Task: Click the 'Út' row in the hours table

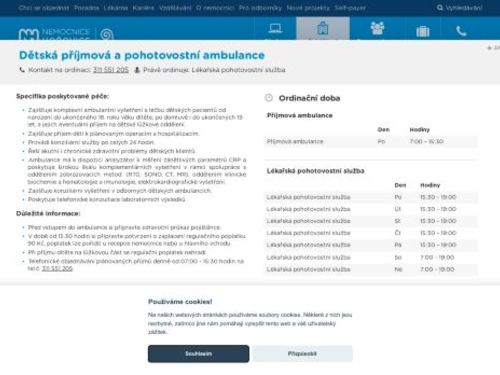Action: (371, 209)
